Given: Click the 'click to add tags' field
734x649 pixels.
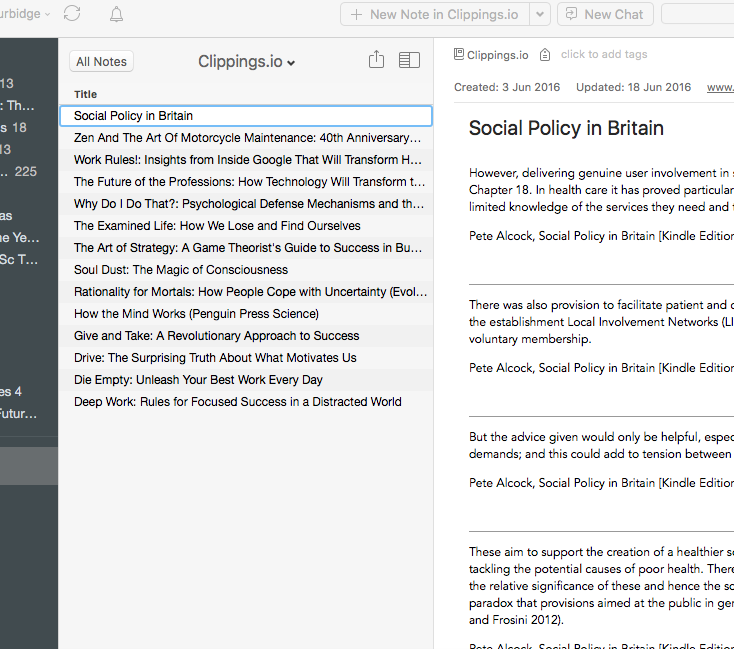Looking at the screenshot, I should 604,55.
